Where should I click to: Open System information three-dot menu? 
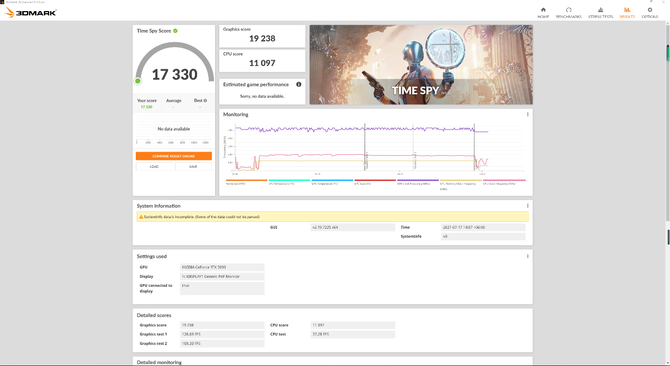coord(527,206)
